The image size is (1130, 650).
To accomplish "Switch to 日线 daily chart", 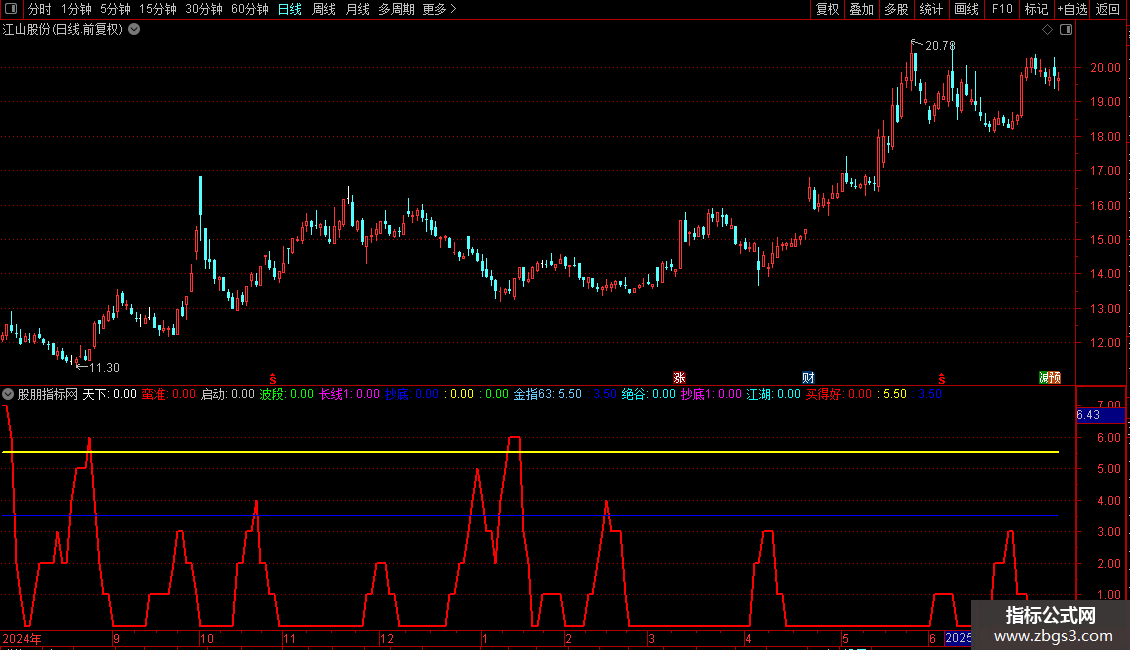I will [290, 9].
